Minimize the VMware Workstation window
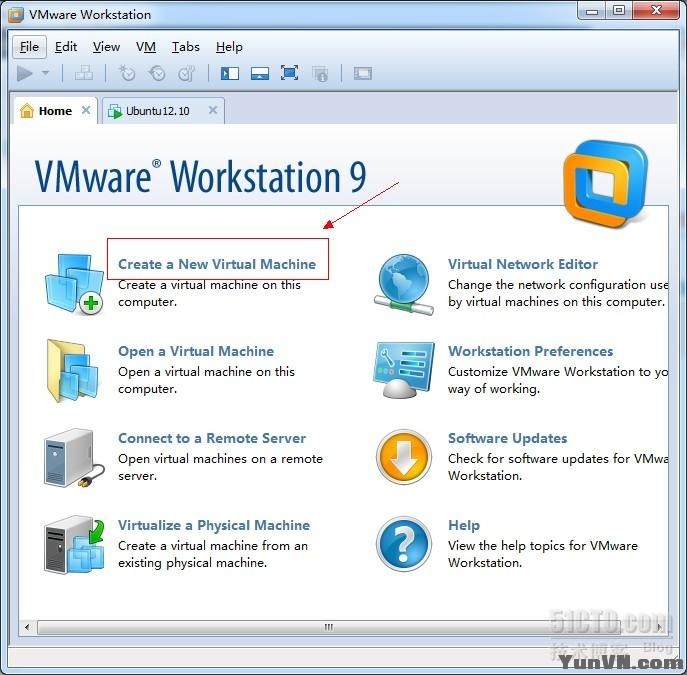This screenshot has width=687, height=675. pyautogui.click(x=591, y=11)
